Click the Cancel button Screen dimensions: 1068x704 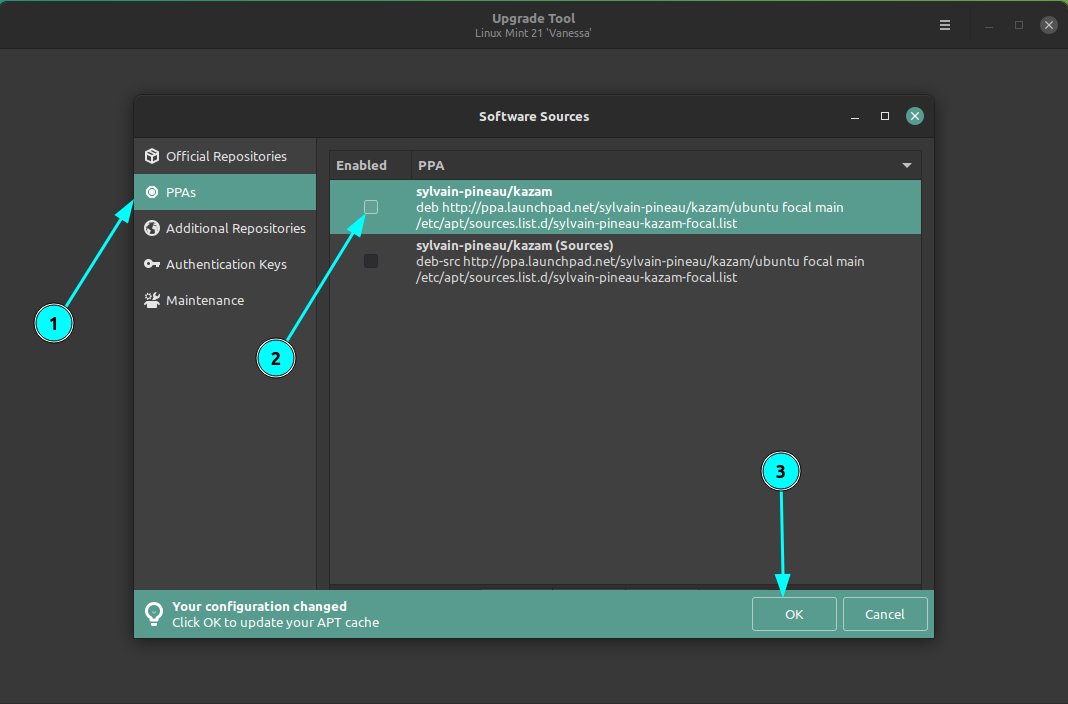point(885,613)
